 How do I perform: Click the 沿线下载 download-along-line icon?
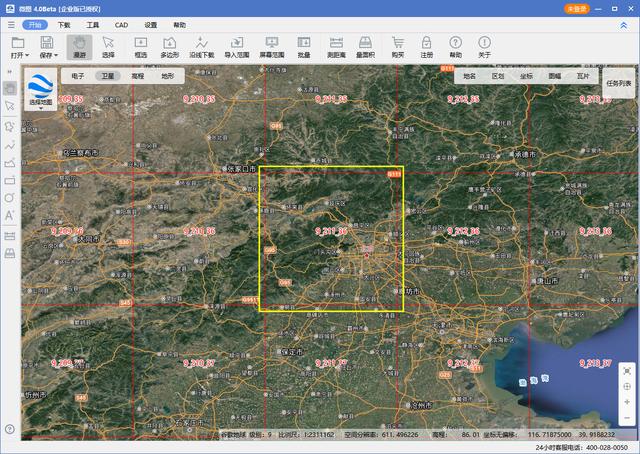tap(203, 46)
